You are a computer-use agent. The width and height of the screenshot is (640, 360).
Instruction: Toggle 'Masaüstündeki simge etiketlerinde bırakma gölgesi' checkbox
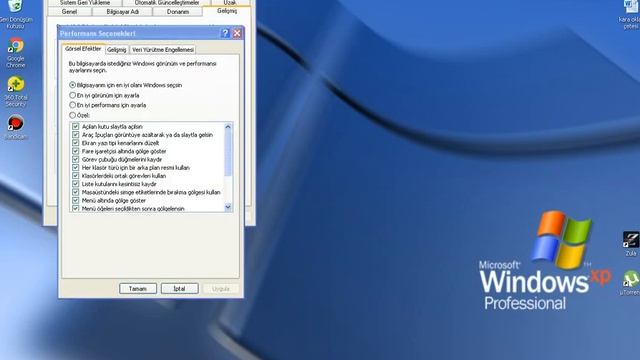point(76,192)
